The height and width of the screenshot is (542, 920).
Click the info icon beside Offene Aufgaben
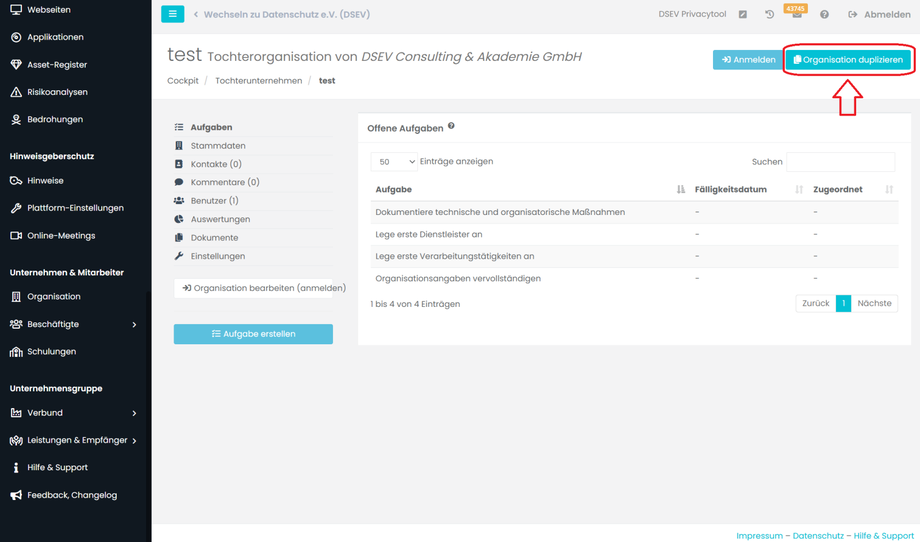[451, 127]
